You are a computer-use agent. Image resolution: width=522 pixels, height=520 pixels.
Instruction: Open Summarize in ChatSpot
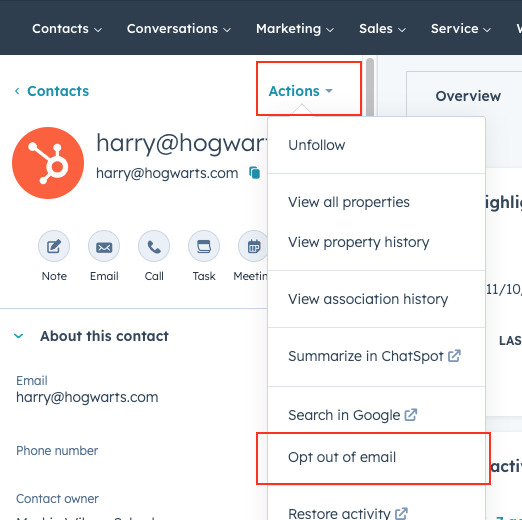click(x=374, y=356)
